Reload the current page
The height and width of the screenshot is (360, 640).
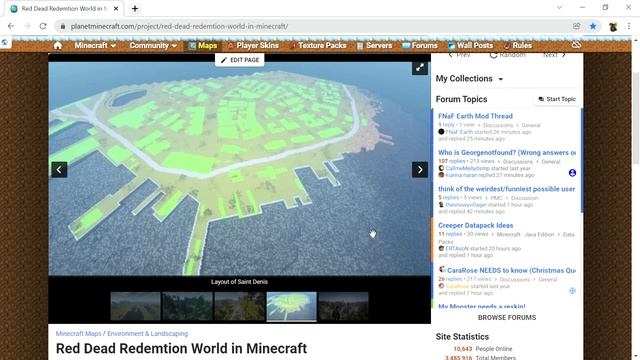point(43,26)
